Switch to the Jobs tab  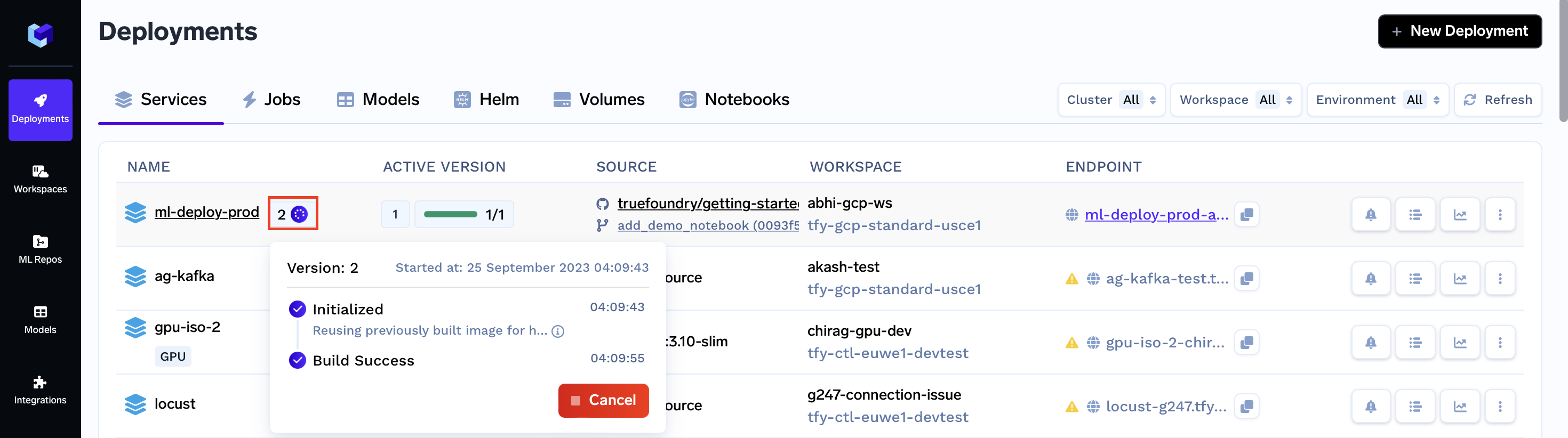tap(271, 100)
